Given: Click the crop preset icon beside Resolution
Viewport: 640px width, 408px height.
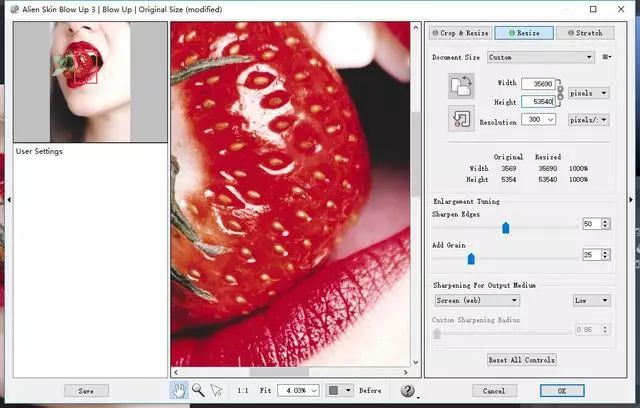Looking at the screenshot, I should tap(461, 119).
